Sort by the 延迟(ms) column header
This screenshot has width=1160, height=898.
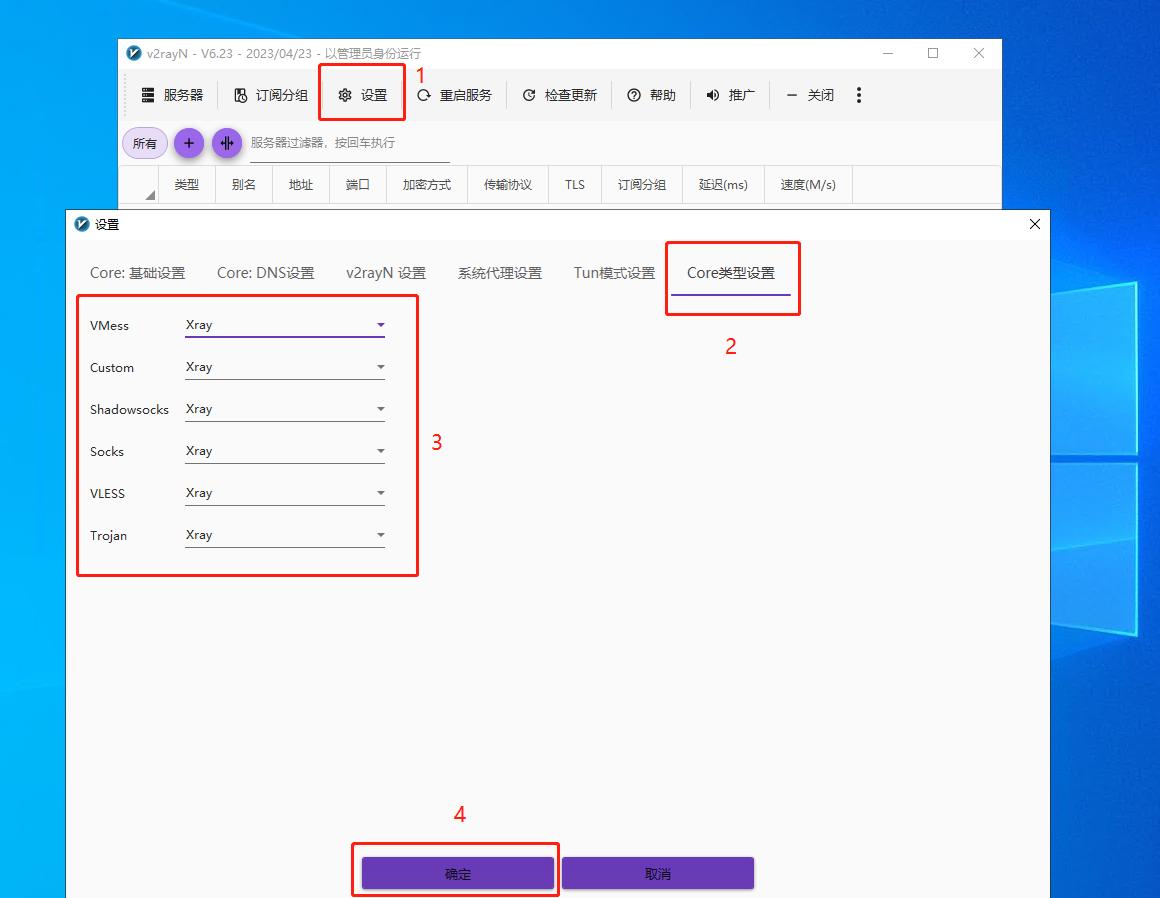click(723, 185)
